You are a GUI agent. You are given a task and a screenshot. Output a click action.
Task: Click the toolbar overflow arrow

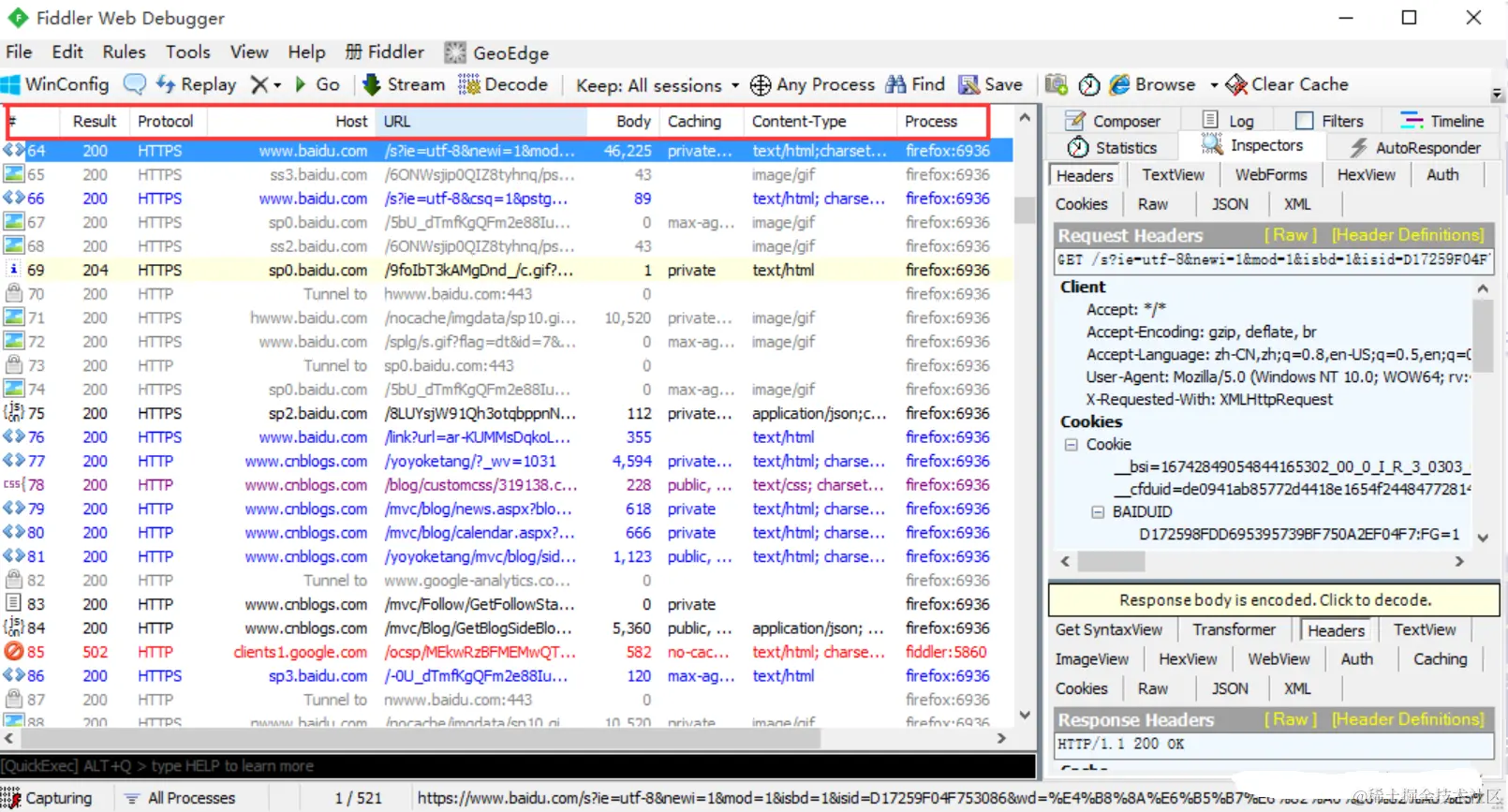tap(1497, 94)
